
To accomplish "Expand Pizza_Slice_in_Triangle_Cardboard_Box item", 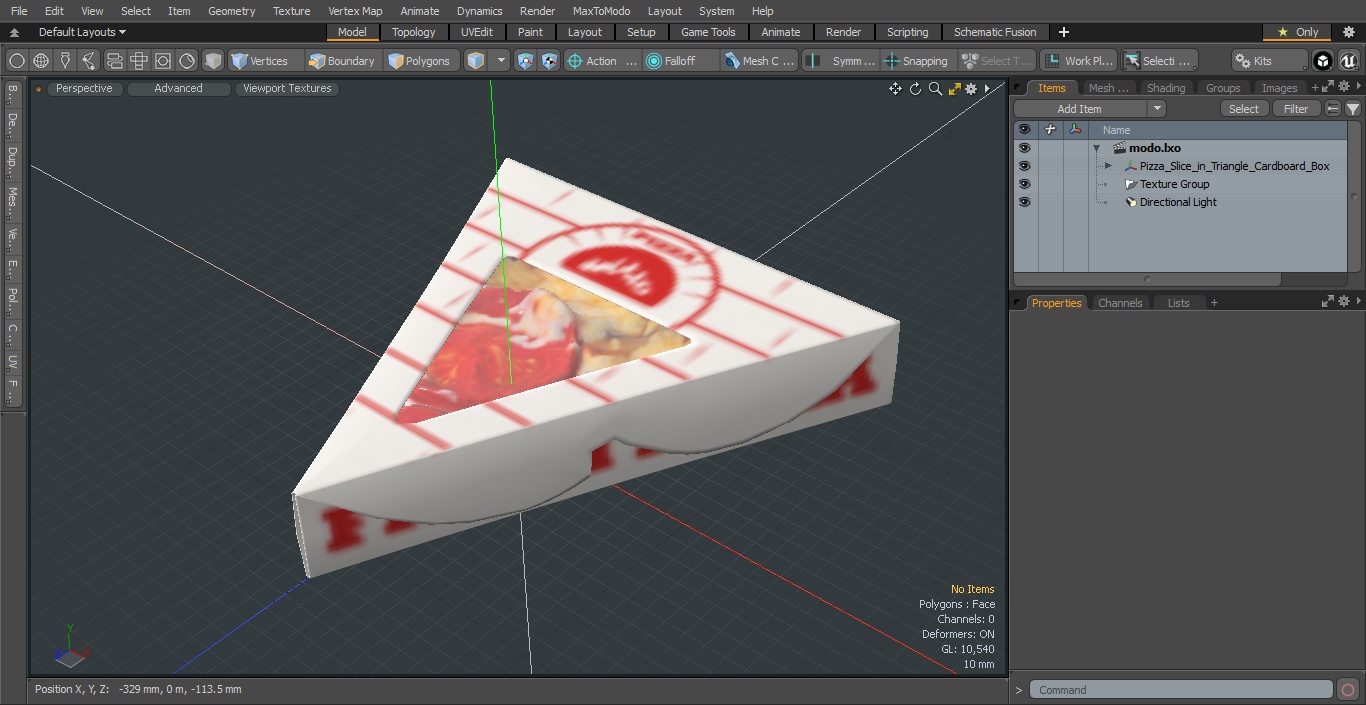I will tap(1108, 166).
